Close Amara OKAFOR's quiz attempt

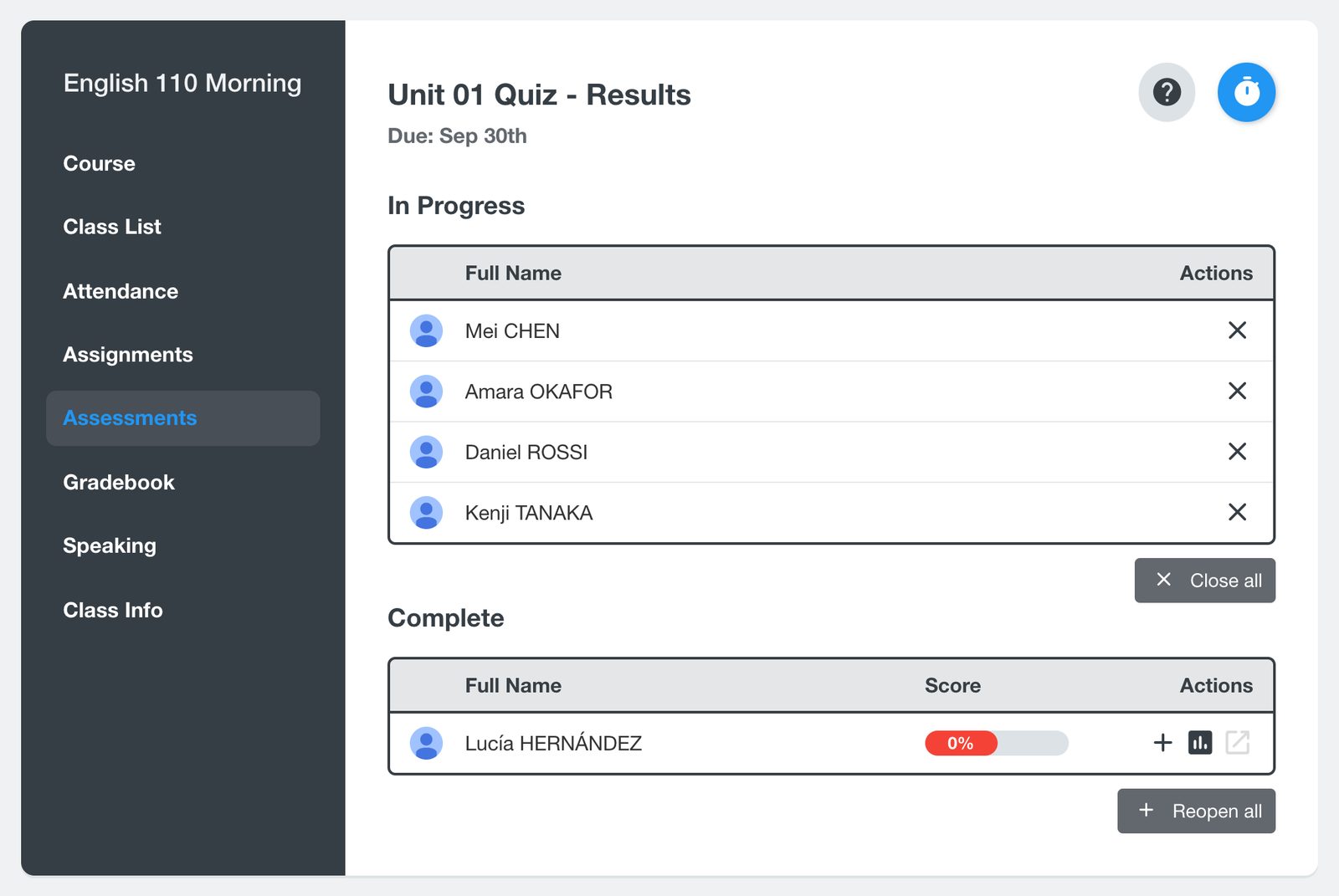1237,391
